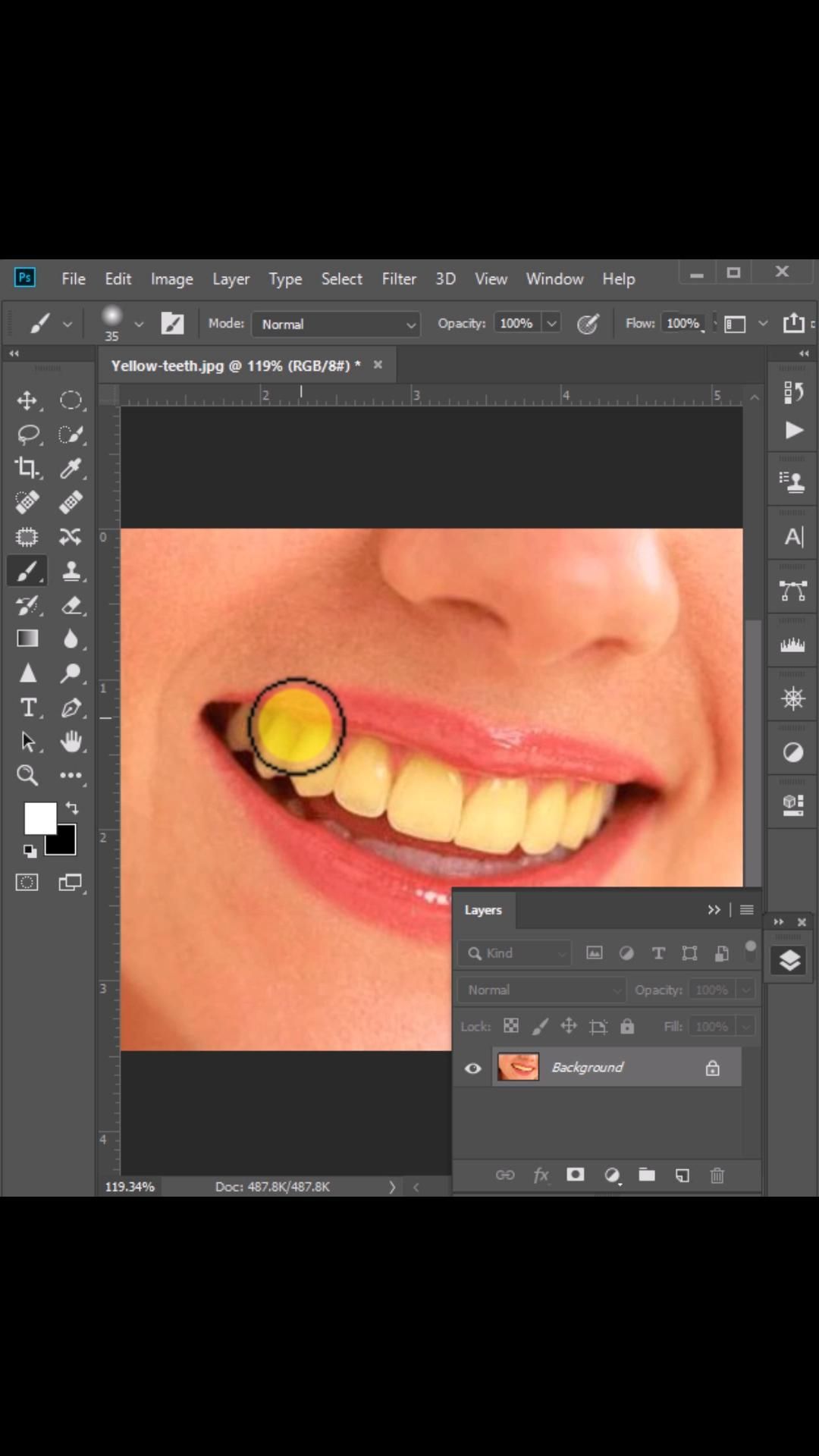This screenshot has height=1456, width=819.
Task: Click the white foreground color swatch
Action: tap(39, 817)
